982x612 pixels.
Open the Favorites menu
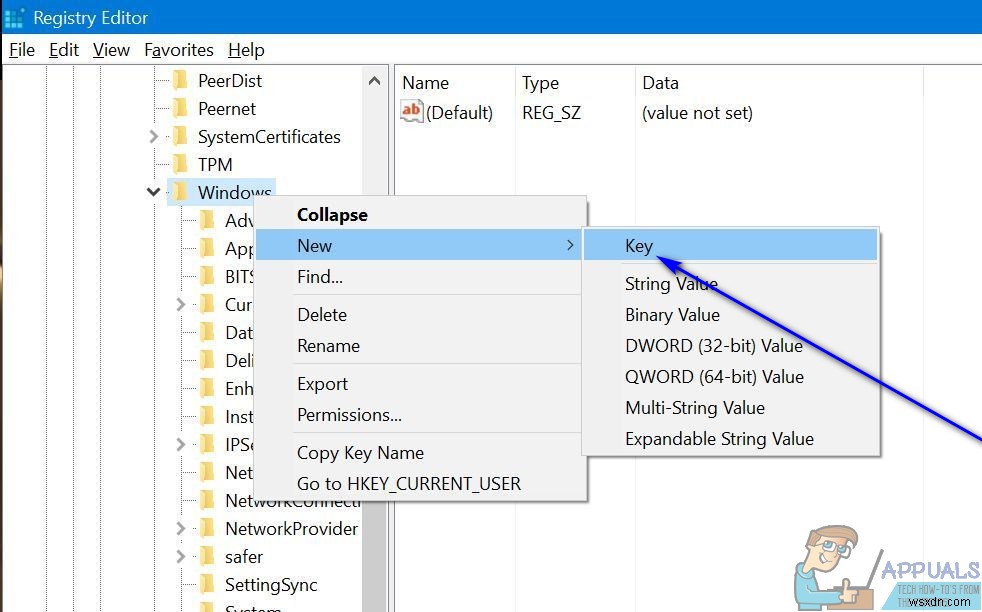click(x=178, y=49)
